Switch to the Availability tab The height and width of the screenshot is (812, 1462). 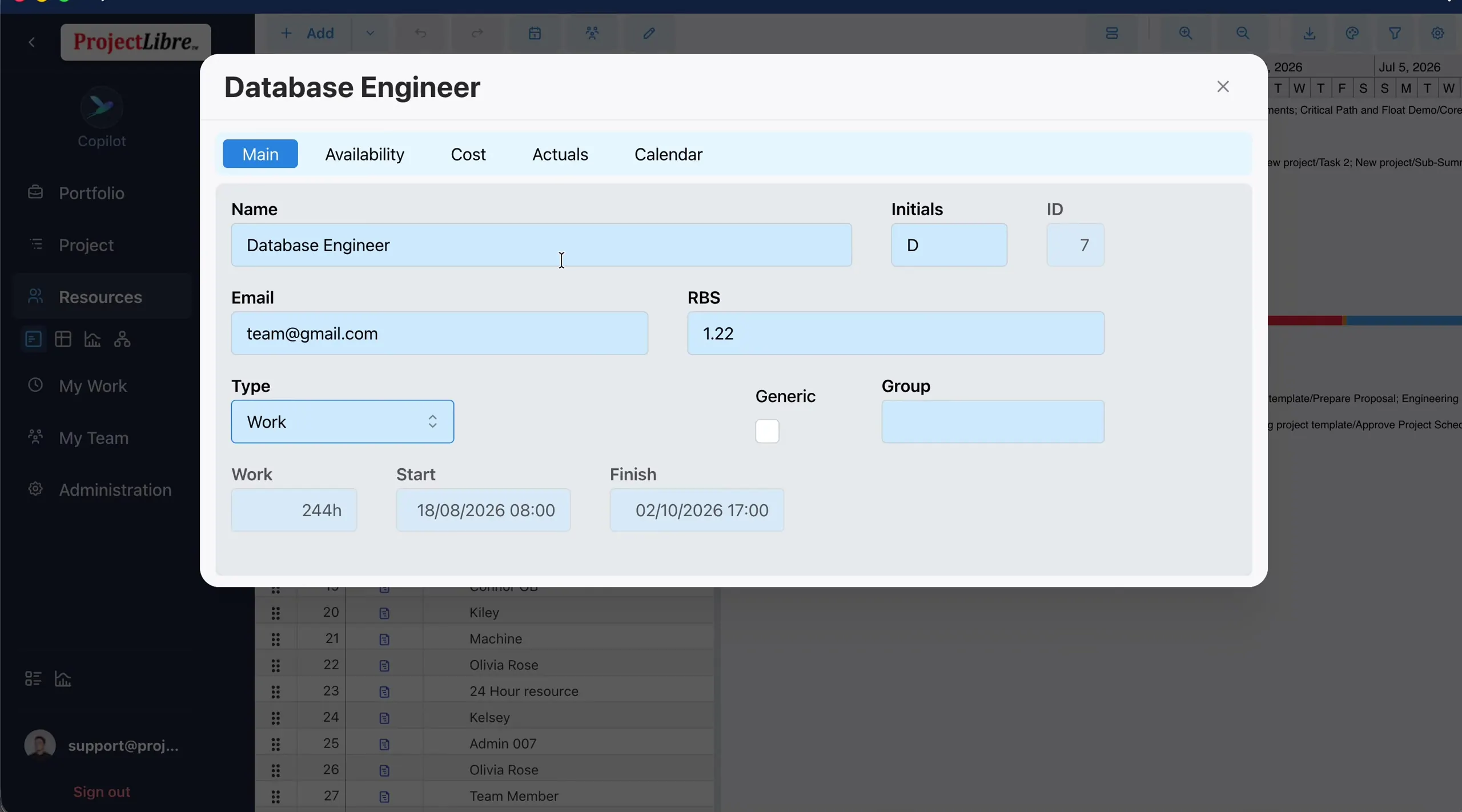coord(364,154)
